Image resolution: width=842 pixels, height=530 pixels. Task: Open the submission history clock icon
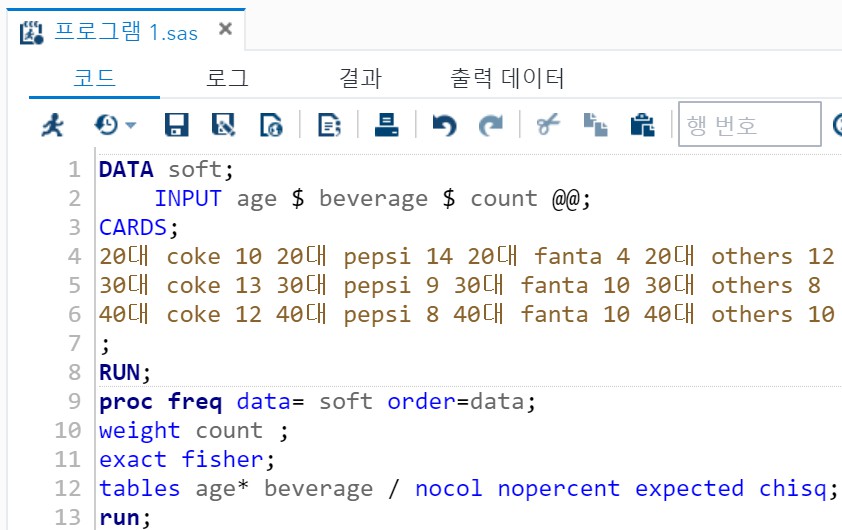pos(106,125)
